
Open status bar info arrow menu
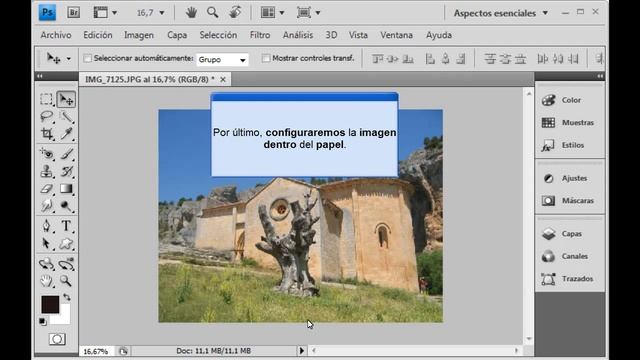tap(302, 351)
